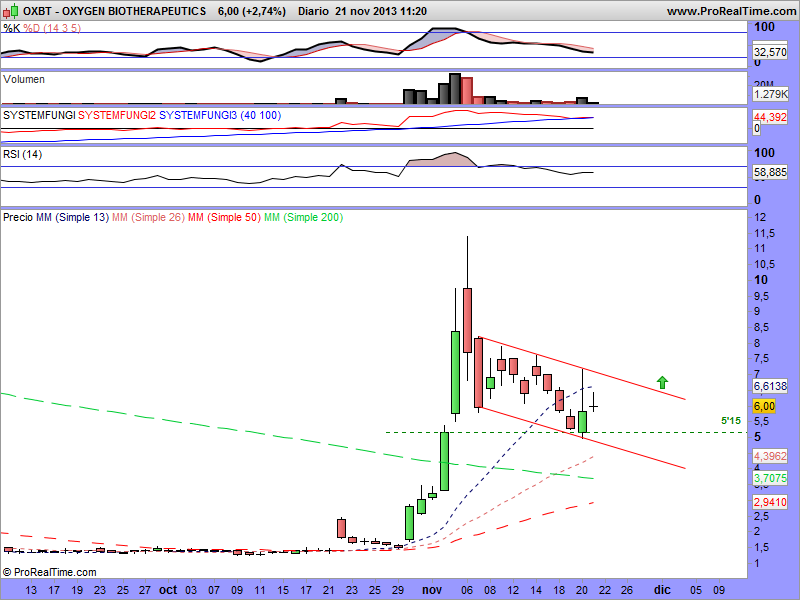Select the blue SYSTEMFUNGI3 (40 100) label

click(220, 115)
